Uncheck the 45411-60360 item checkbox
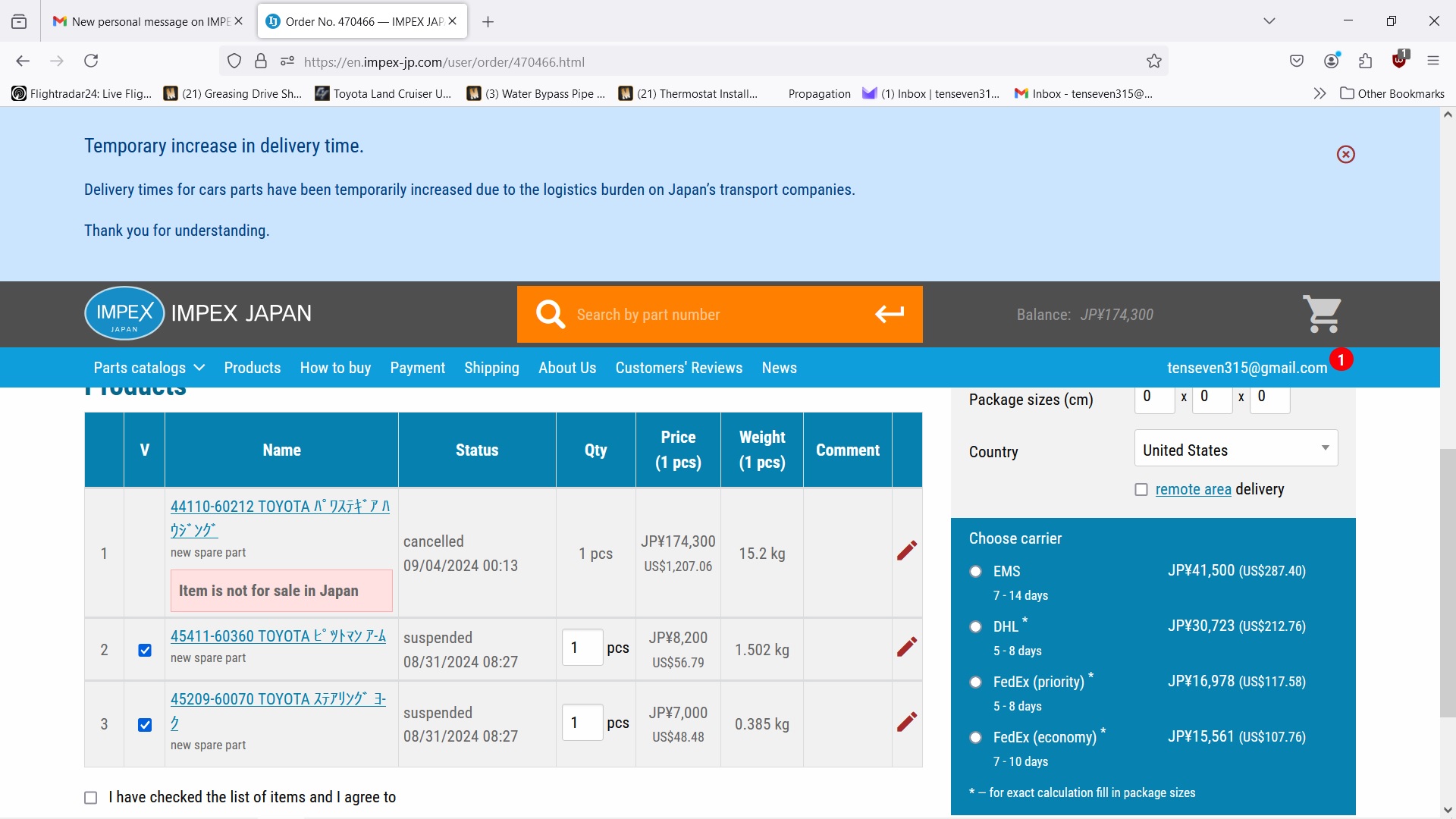This screenshot has height=819, width=1456. pyautogui.click(x=145, y=650)
